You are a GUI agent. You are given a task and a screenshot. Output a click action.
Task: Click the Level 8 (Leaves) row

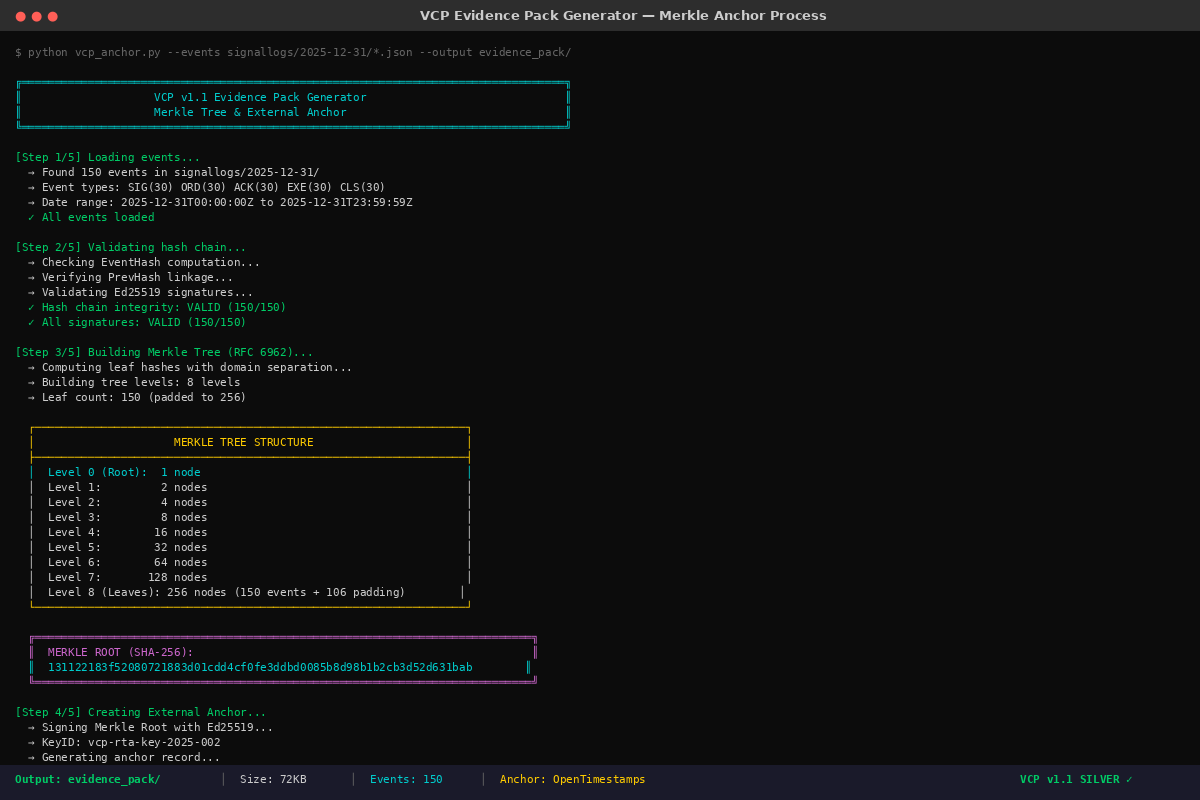226,592
